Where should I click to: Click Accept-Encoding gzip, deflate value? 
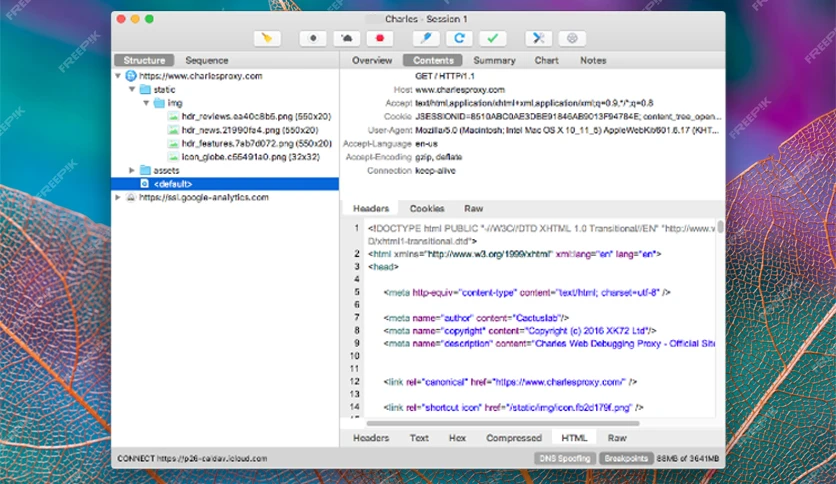pyautogui.click(x=438, y=157)
